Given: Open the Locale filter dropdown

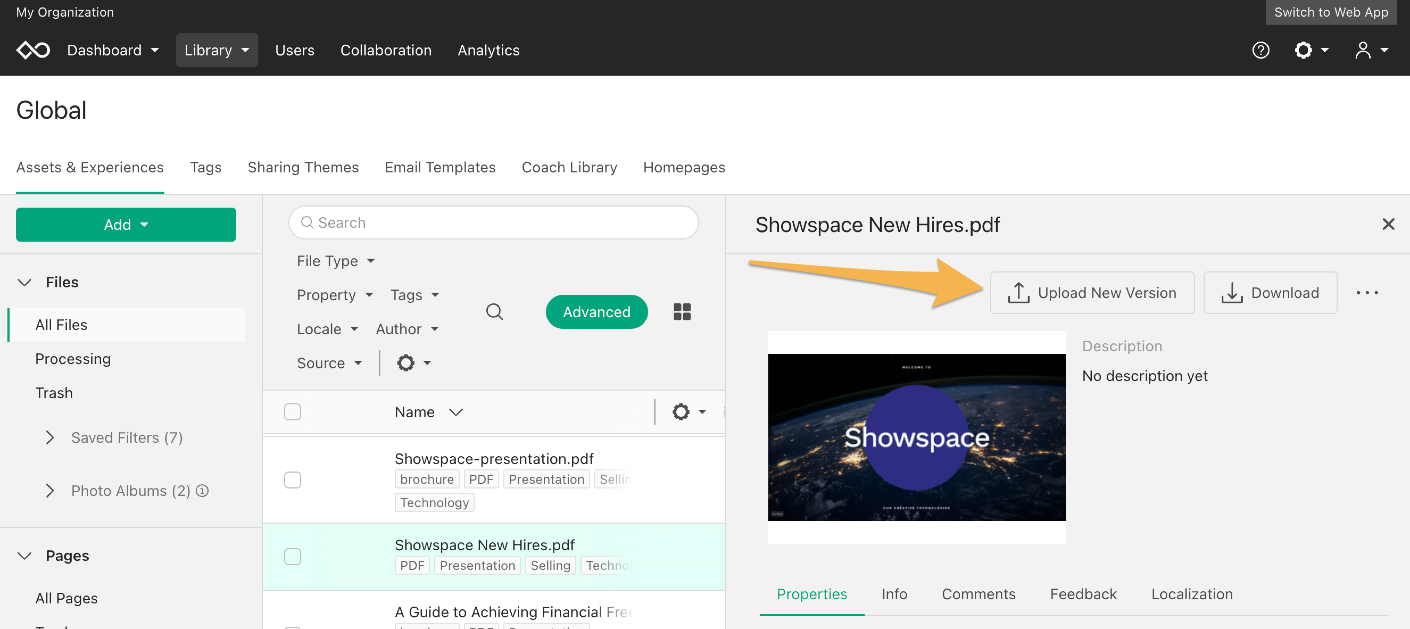Looking at the screenshot, I should click(x=327, y=329).
